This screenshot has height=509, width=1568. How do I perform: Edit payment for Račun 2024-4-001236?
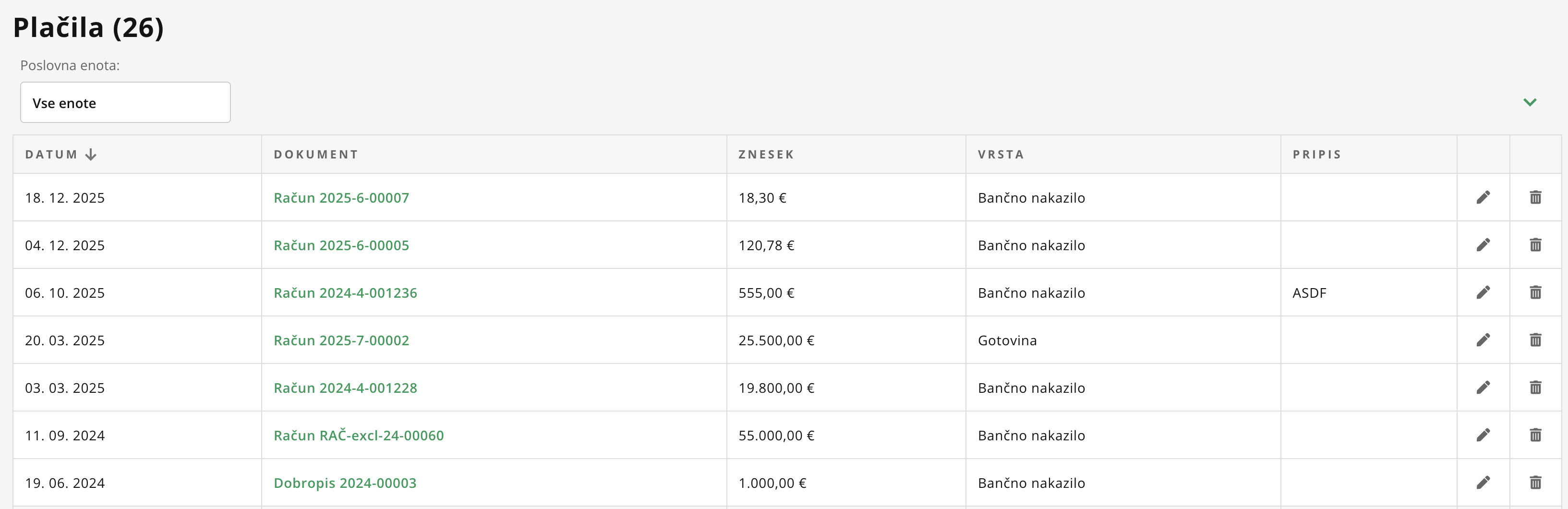click(x=1483, y=292)
